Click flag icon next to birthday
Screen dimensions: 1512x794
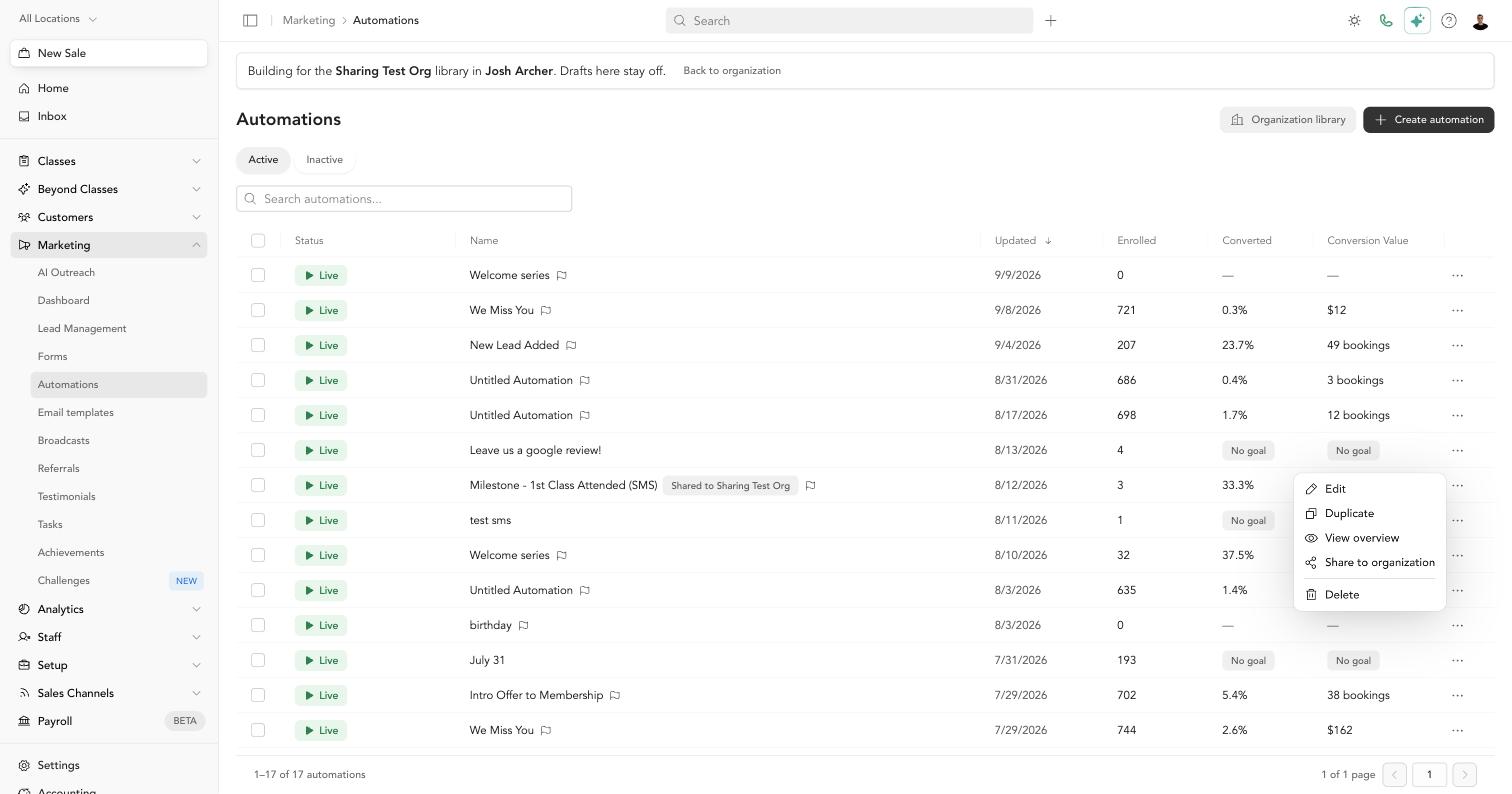coord(523,625)
